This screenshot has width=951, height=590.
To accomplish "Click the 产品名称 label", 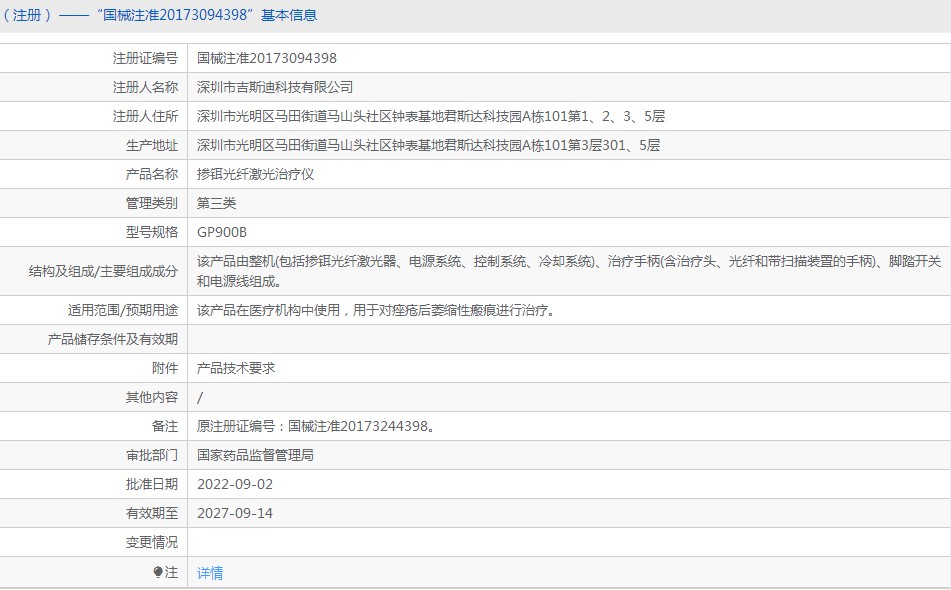I will coord(152,175).
